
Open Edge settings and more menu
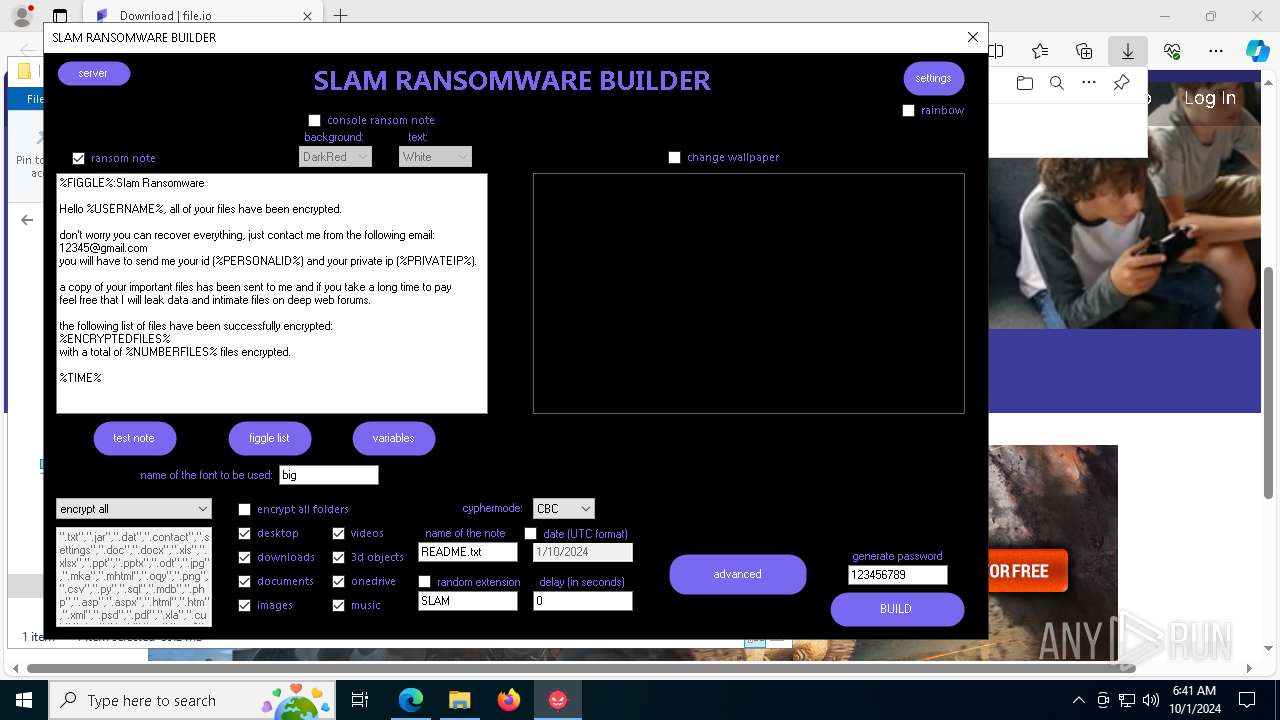(1216, 51)
